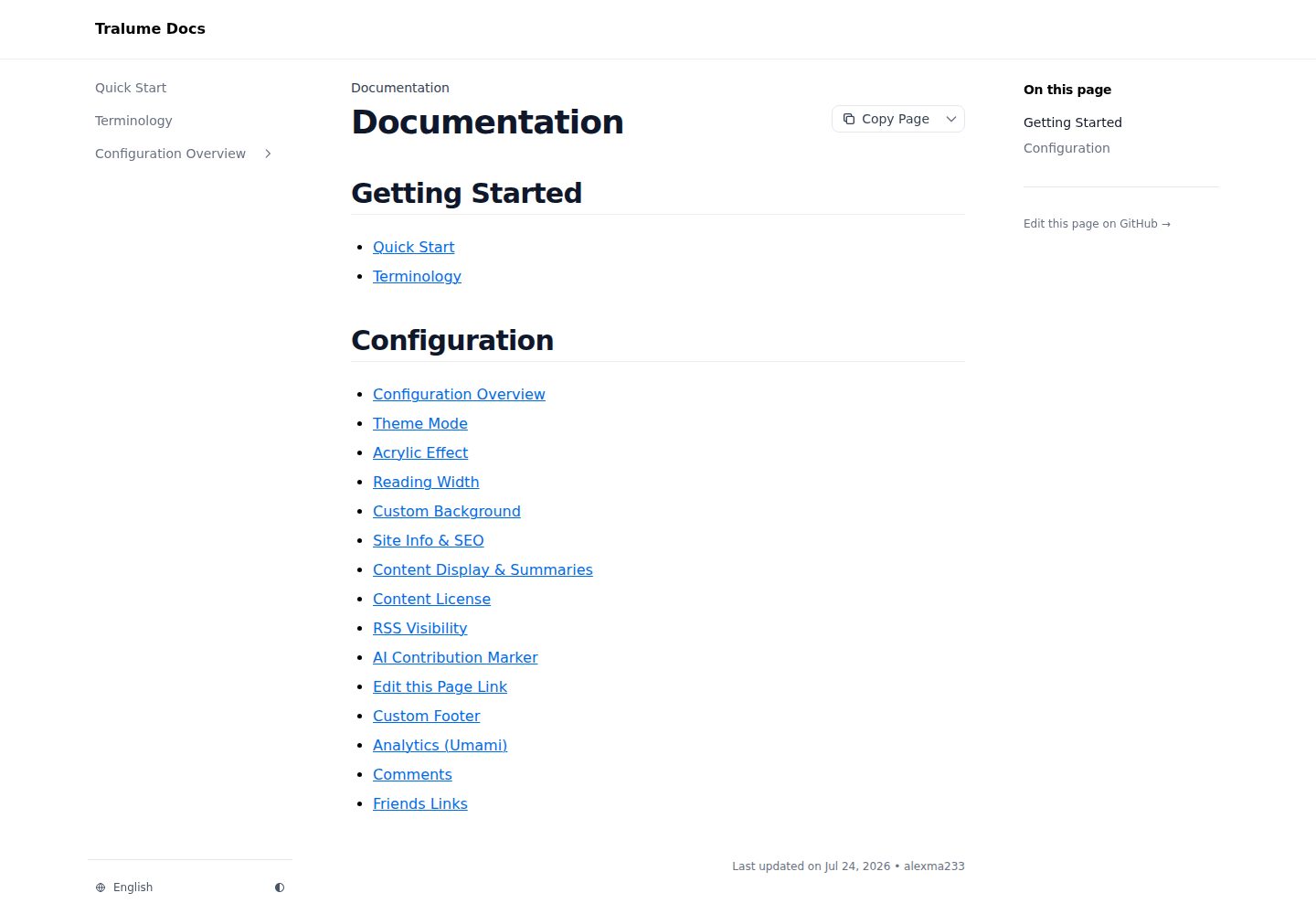1316x914 pixels.
Task: Go to Tralume Docs home
Action: click(x=150, y=28)
